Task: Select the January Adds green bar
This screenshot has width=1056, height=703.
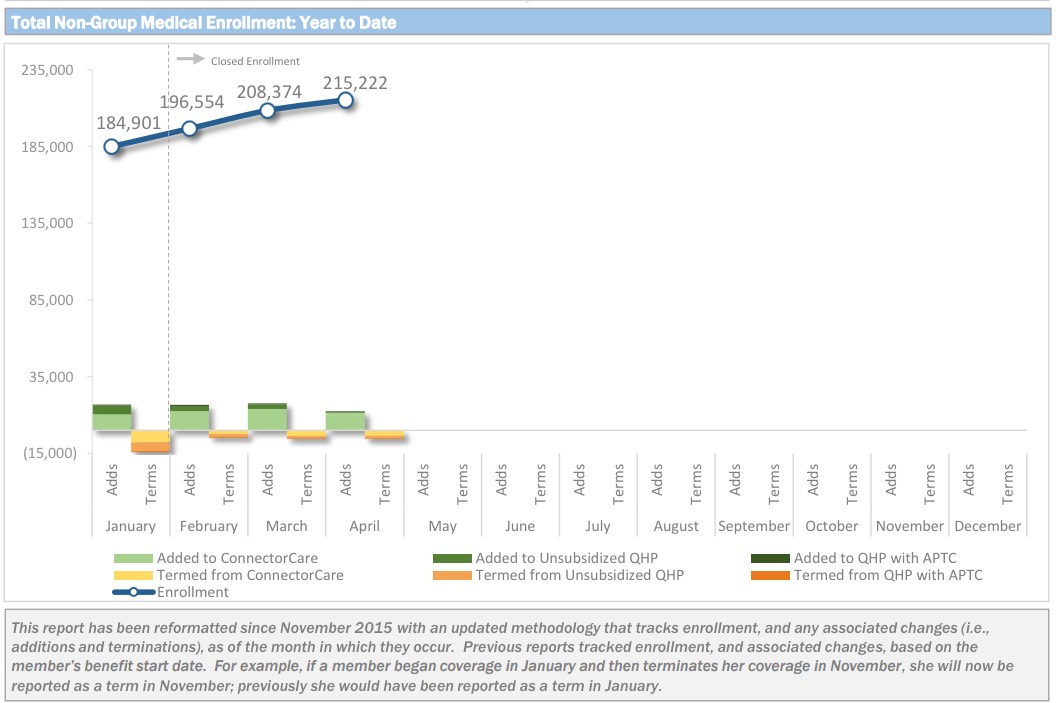Action: [x=112, y=420]
